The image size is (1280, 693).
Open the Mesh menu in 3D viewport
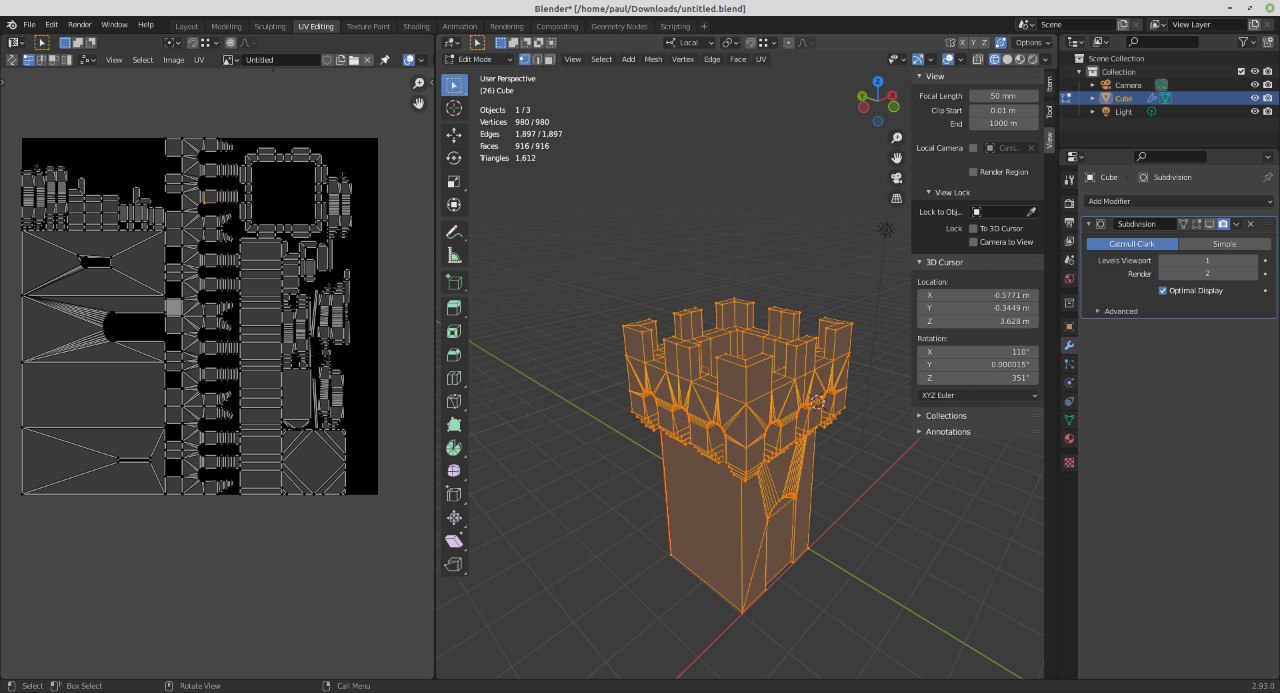[x=653, y=60]
